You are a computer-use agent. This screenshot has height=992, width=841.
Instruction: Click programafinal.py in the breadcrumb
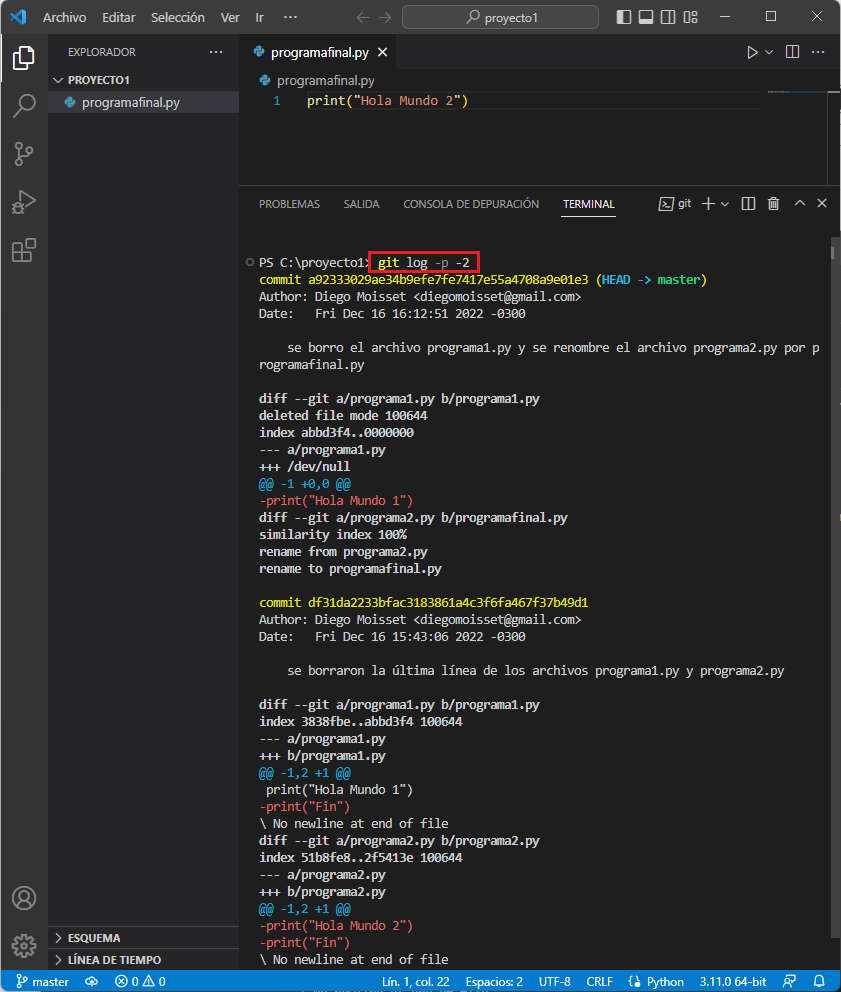point(325,80)
